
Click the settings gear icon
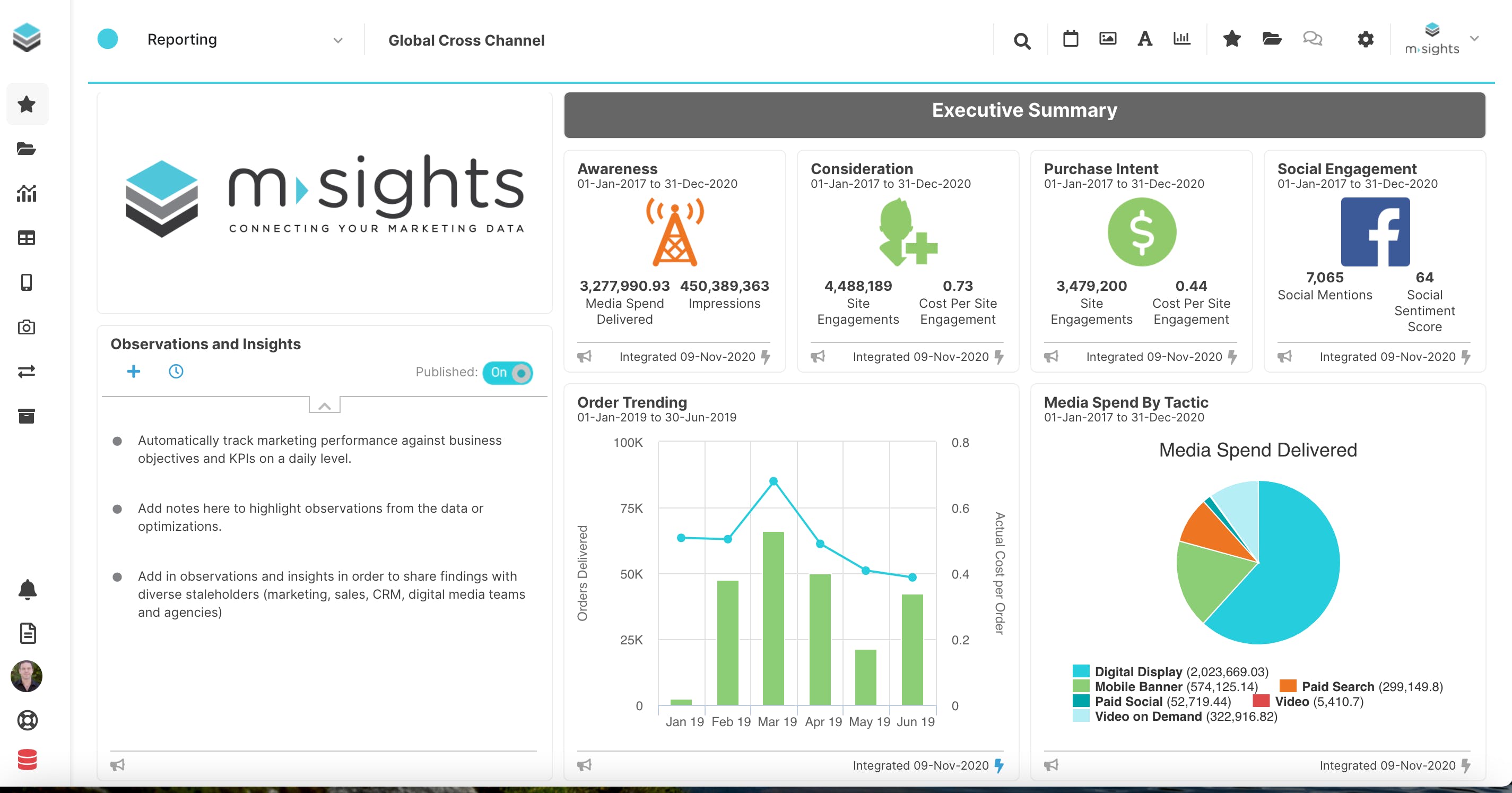click(1365, 39)
